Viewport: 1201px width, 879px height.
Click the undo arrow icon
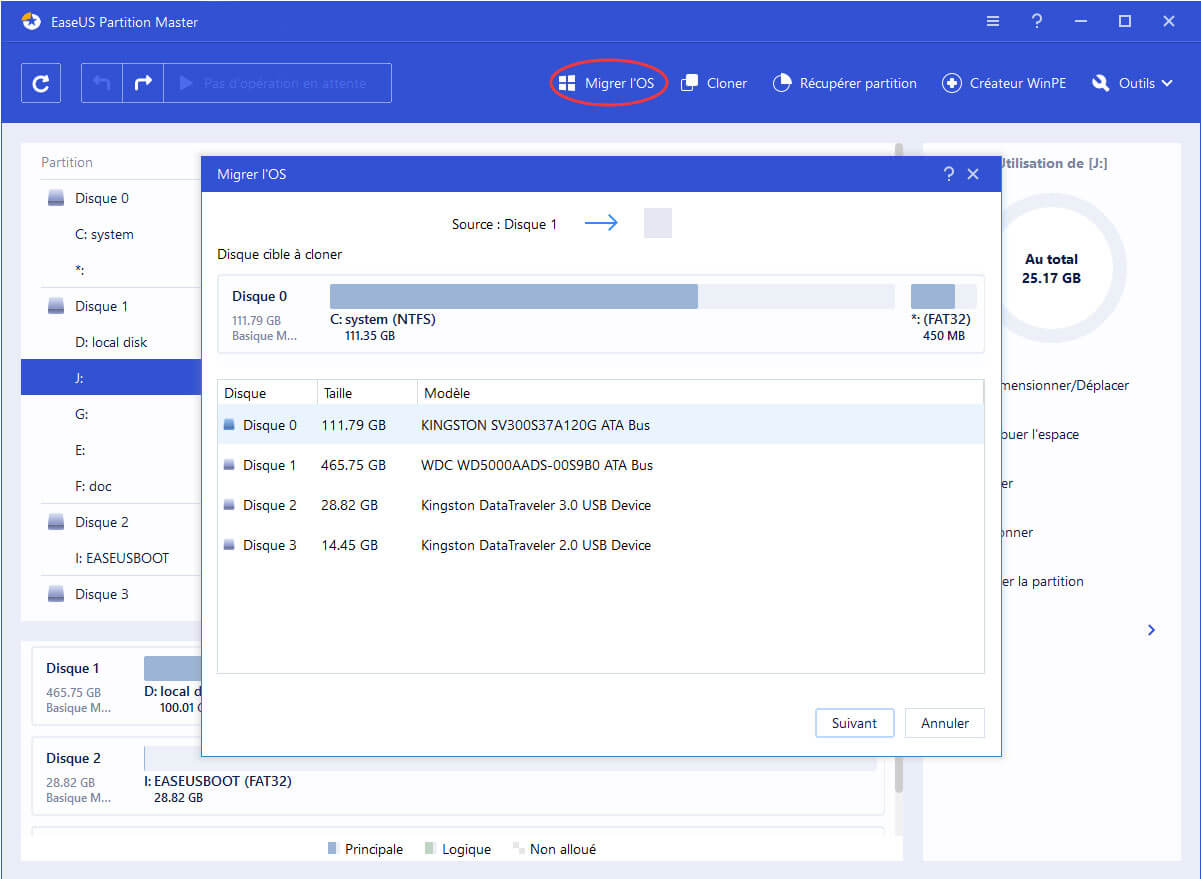[x=101, y=84]
